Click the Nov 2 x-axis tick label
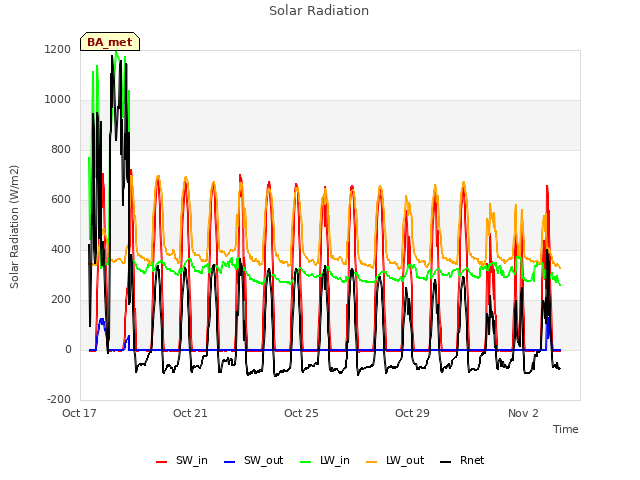Viewport: 640px width, 480px height. [x=523, y=413]
